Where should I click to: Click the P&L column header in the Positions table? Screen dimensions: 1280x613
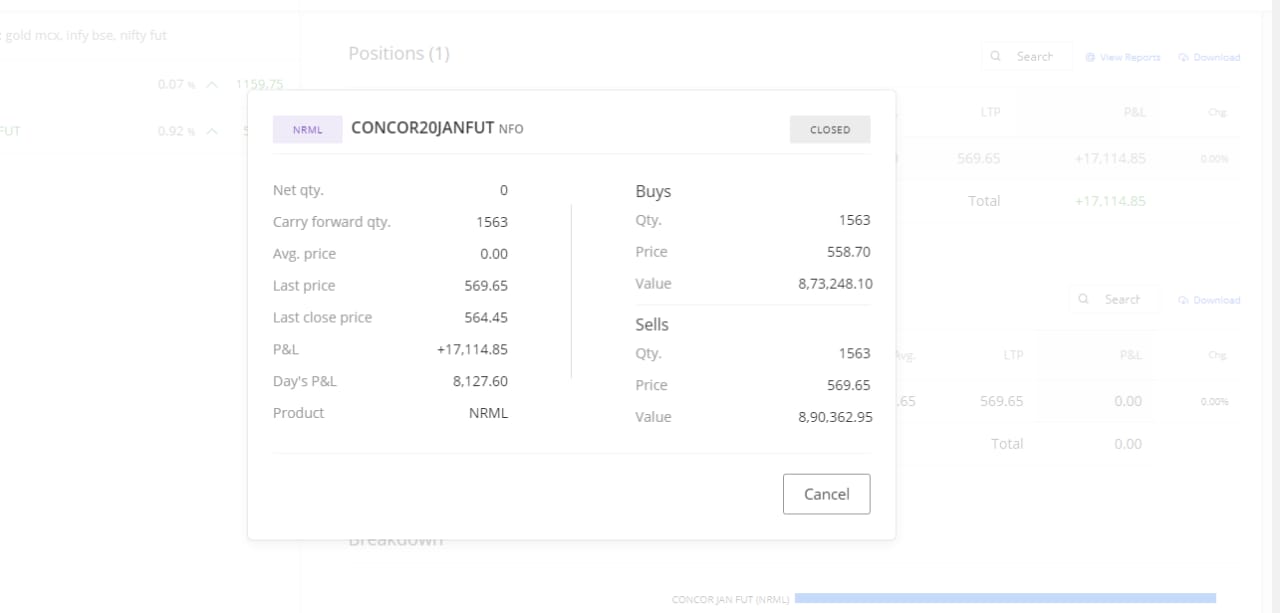pyautogui.click(x=1134, y=113)
